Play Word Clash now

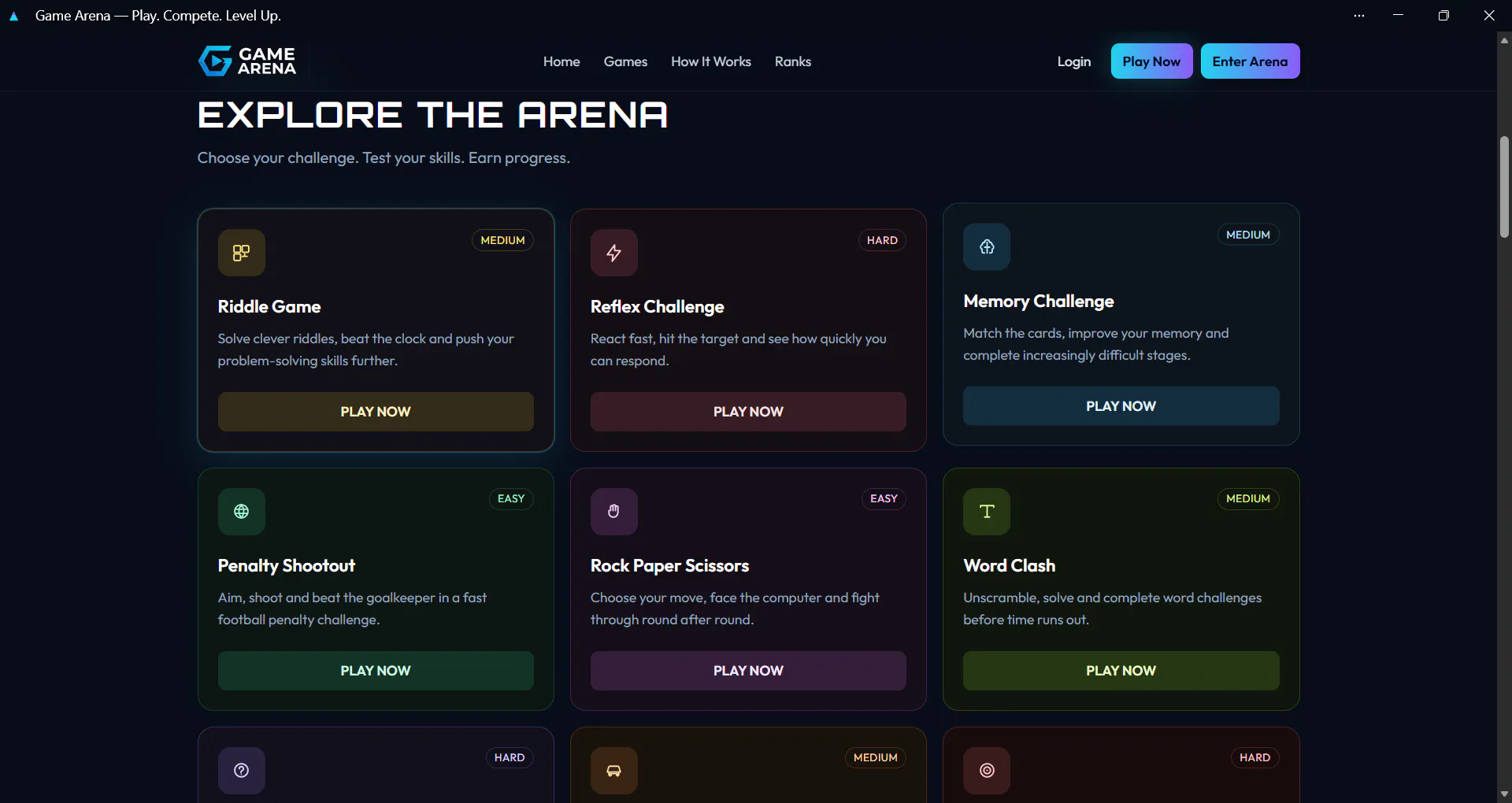click(x=1121, y=671)
